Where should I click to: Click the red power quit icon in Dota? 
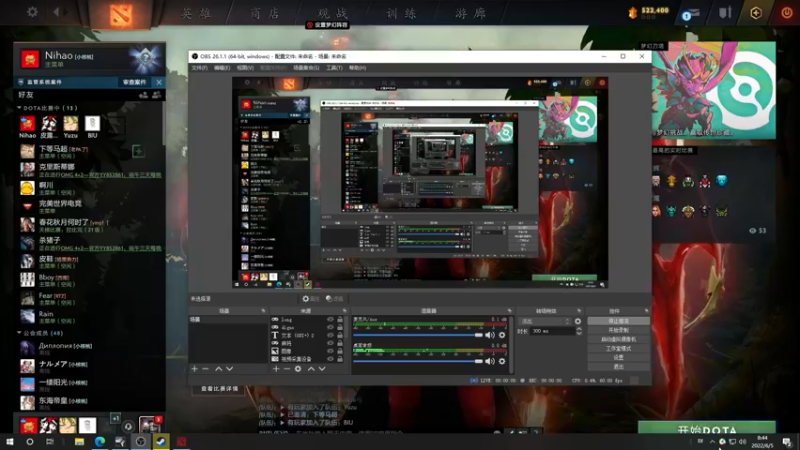(x=786, y=13)
